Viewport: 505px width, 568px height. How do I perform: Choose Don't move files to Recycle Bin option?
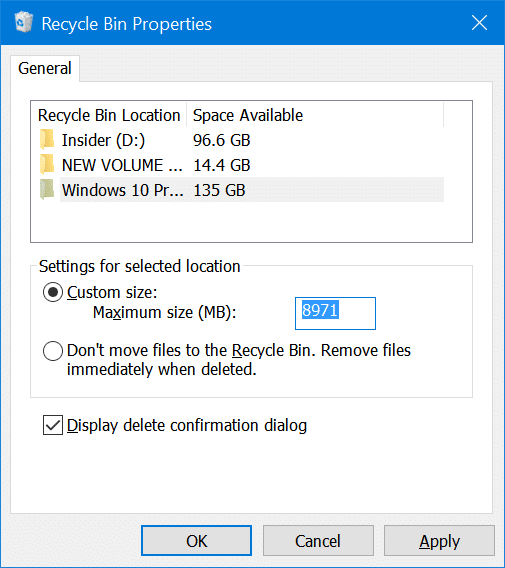[x=53, y=351]
